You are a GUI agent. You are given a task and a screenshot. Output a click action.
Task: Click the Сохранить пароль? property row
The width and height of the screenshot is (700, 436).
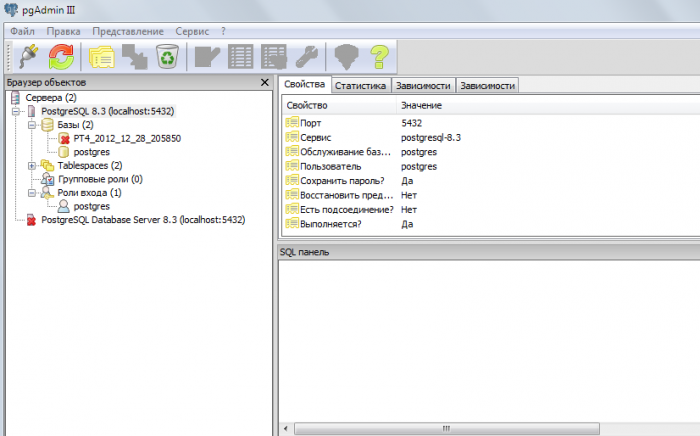tap(491, 181)
